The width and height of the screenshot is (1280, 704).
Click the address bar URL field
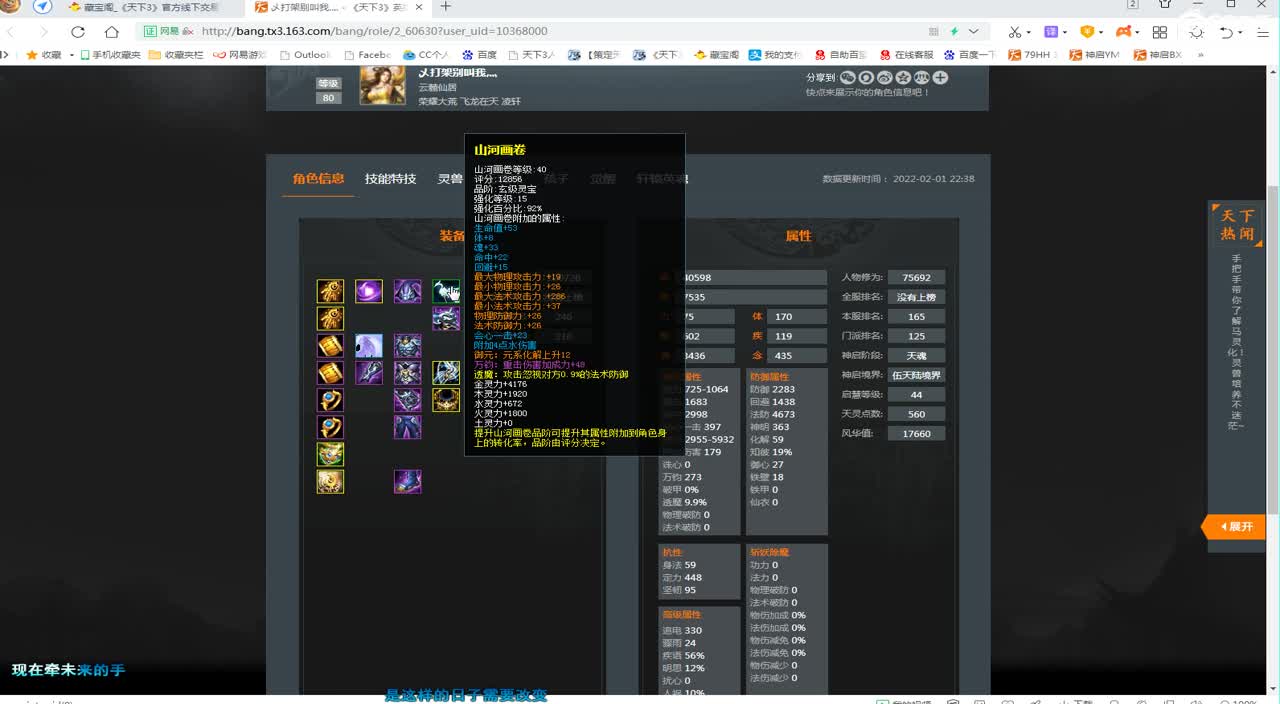coord(560,31)
